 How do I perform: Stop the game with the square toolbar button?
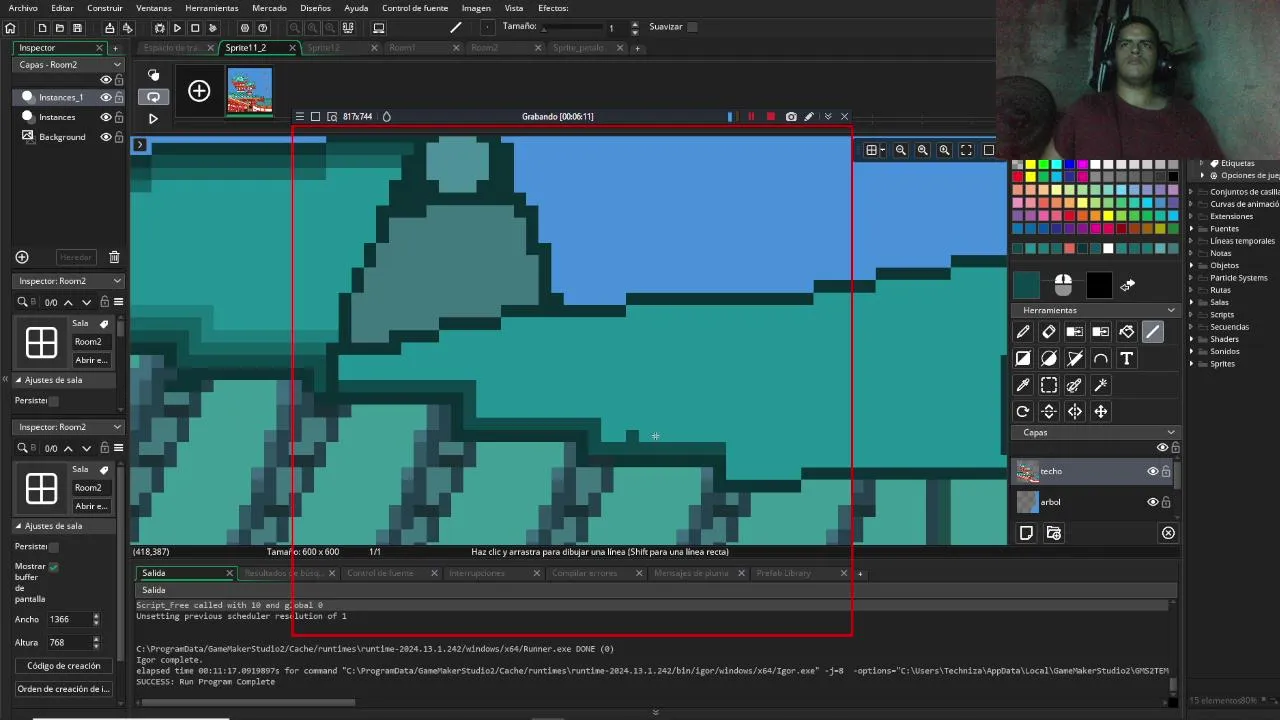[195, 28]
